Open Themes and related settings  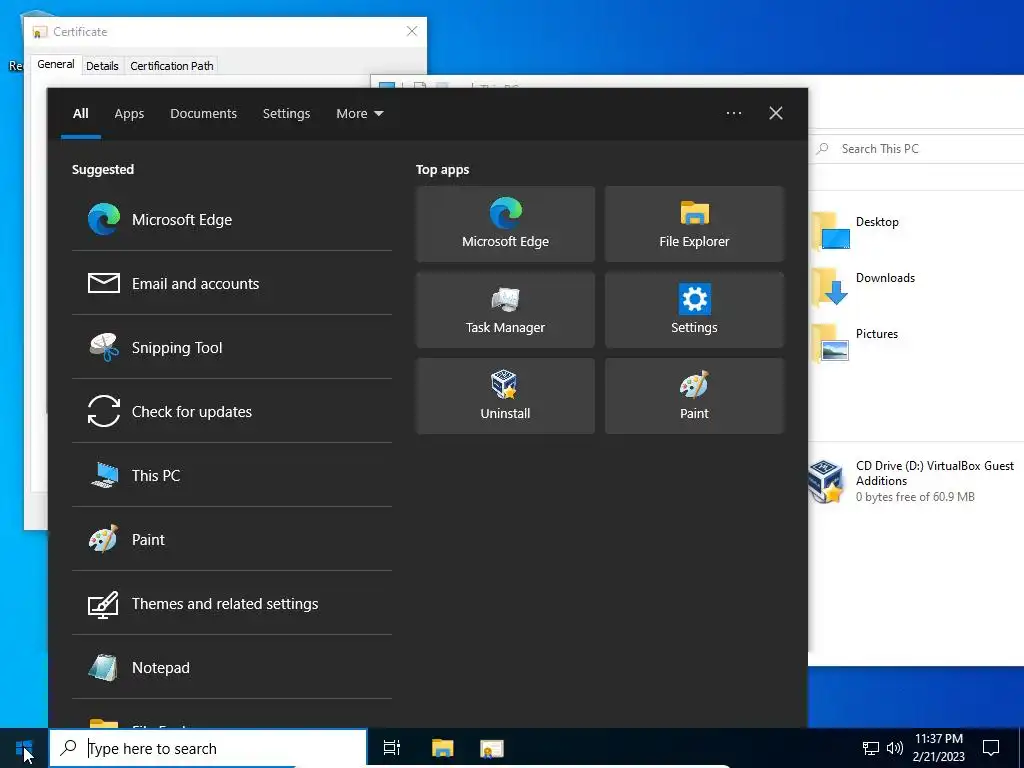[231, 603]
